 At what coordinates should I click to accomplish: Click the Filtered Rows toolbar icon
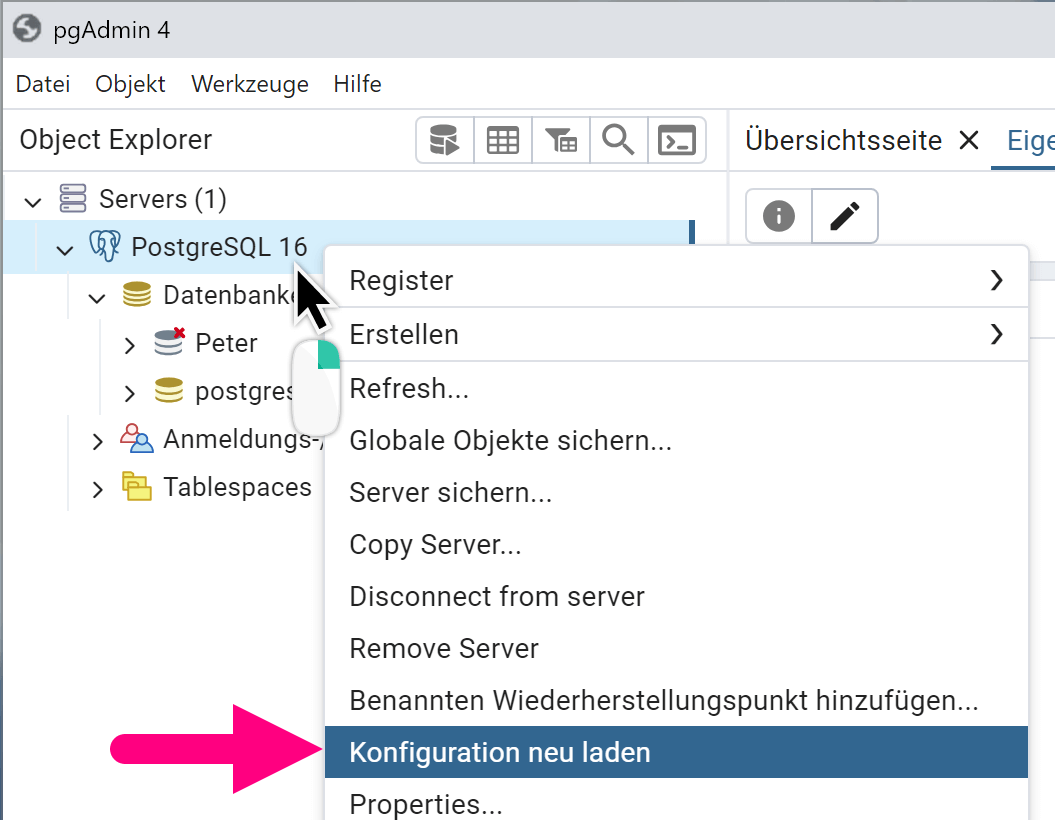561,141
